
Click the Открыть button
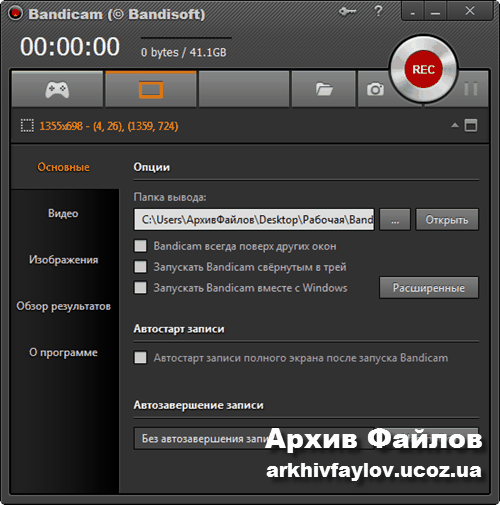click(x=447, y=219)
